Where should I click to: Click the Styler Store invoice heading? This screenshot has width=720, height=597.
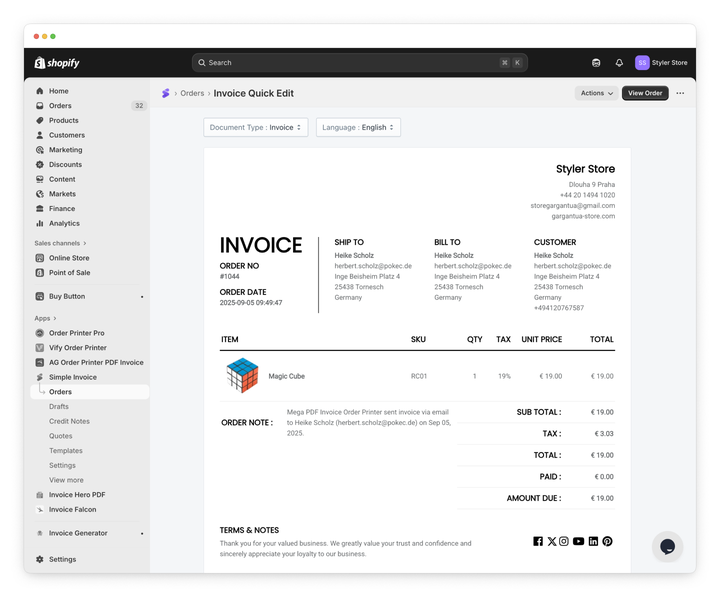[585, 169]
